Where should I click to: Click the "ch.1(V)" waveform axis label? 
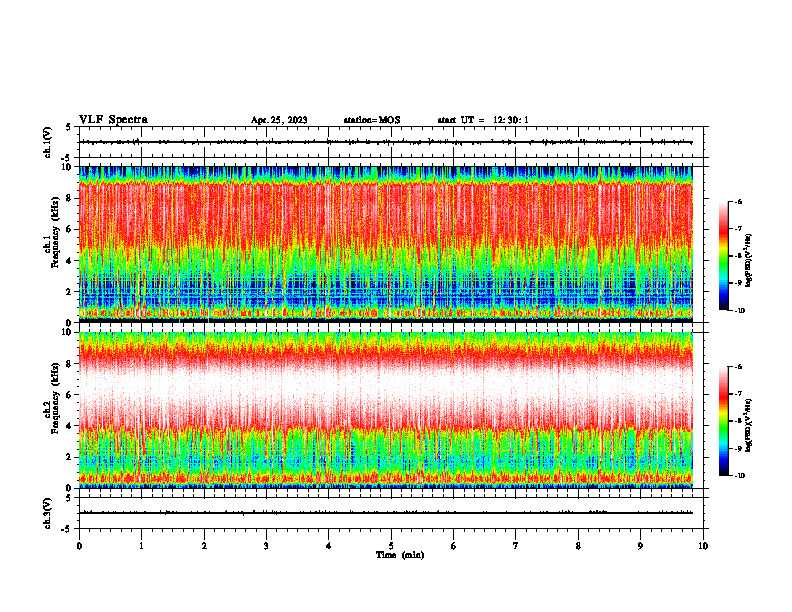pos(48,142)
